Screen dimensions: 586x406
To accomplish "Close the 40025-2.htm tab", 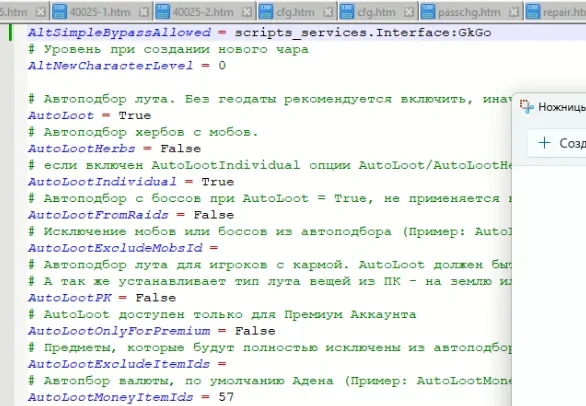I will (247, 12).
